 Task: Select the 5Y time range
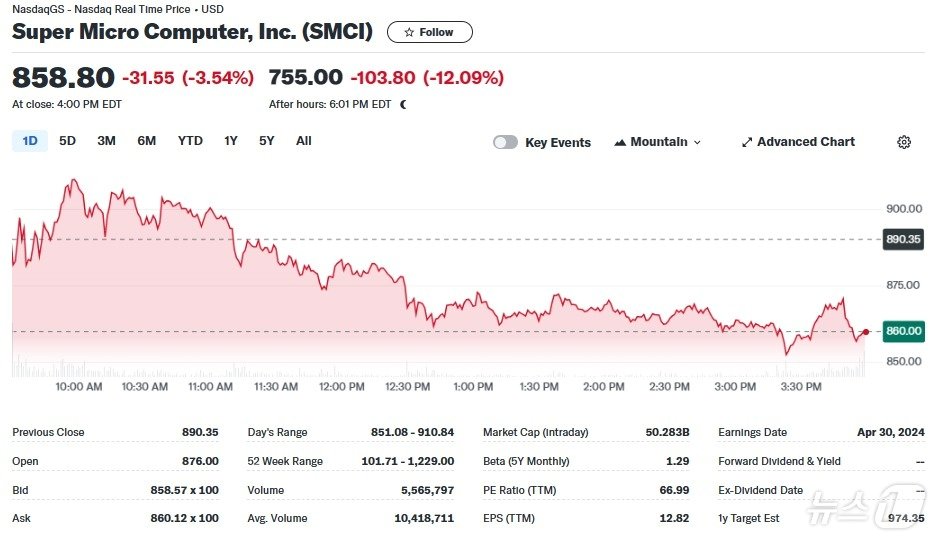266,141
